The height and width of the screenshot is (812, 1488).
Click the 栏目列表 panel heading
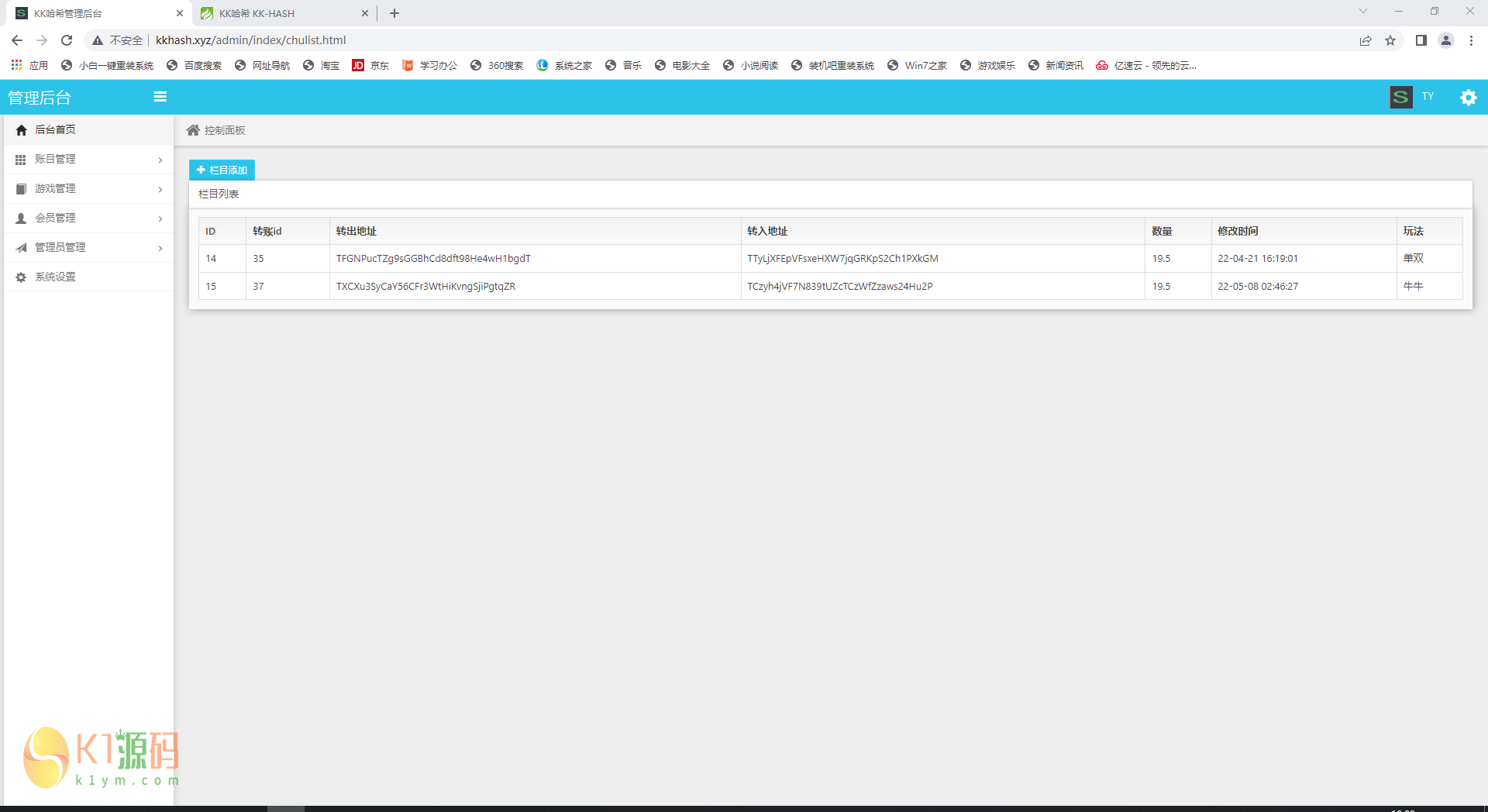[219, 194]
